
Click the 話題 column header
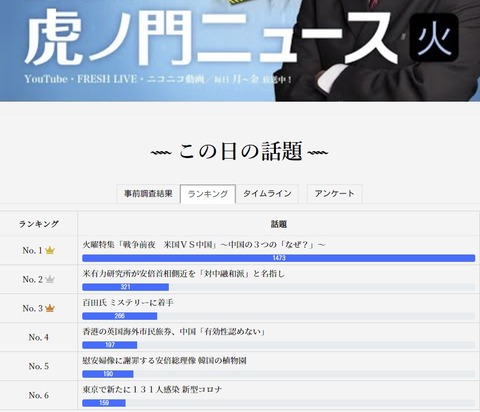(x=279, y=224)
